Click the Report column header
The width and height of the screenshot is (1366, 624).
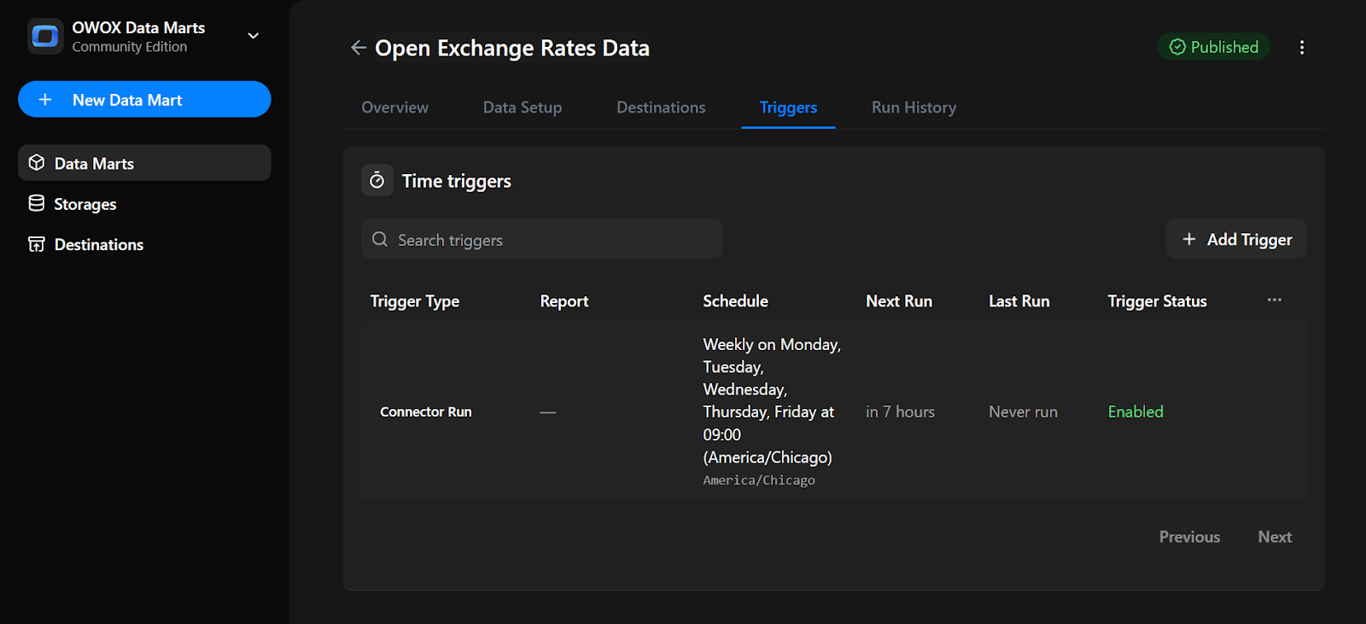pyautogui.click(x=564, y=301)
